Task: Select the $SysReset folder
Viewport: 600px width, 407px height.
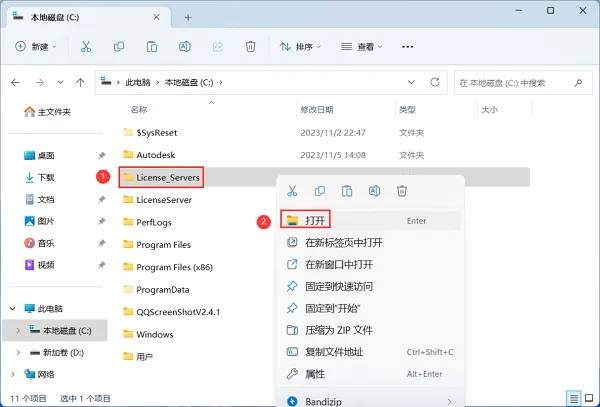Action: [x=150, y=133]
